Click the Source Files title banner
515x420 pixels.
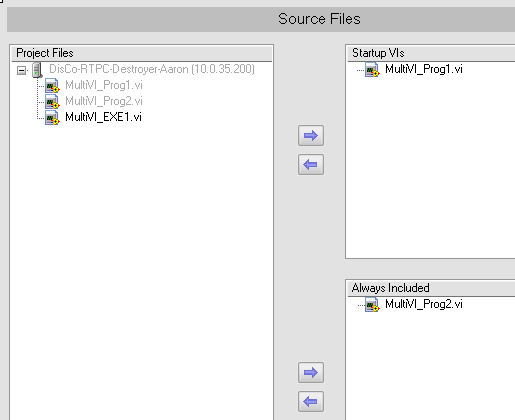(x=261, y=19)
